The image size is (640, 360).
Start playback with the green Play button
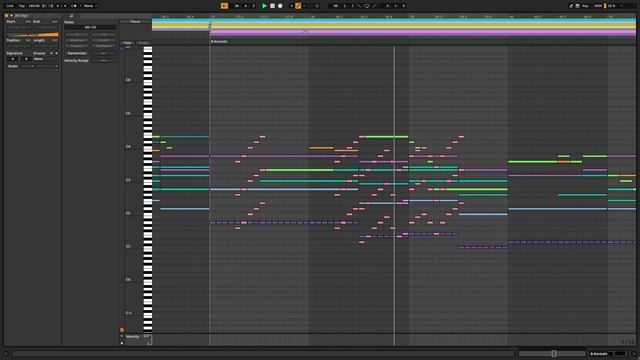coord(264,6)
